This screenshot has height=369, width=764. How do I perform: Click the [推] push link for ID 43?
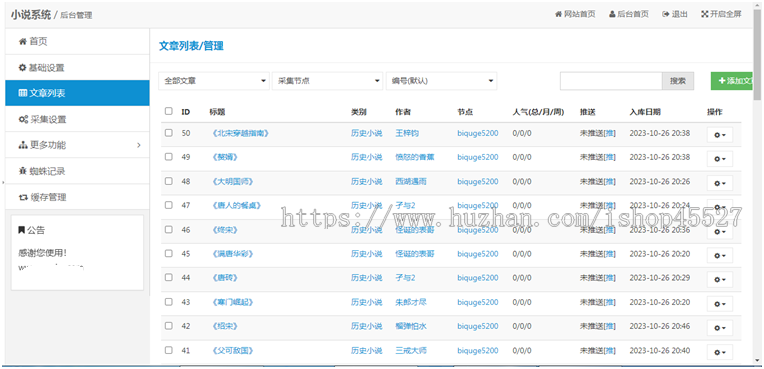tap(609, 302)
